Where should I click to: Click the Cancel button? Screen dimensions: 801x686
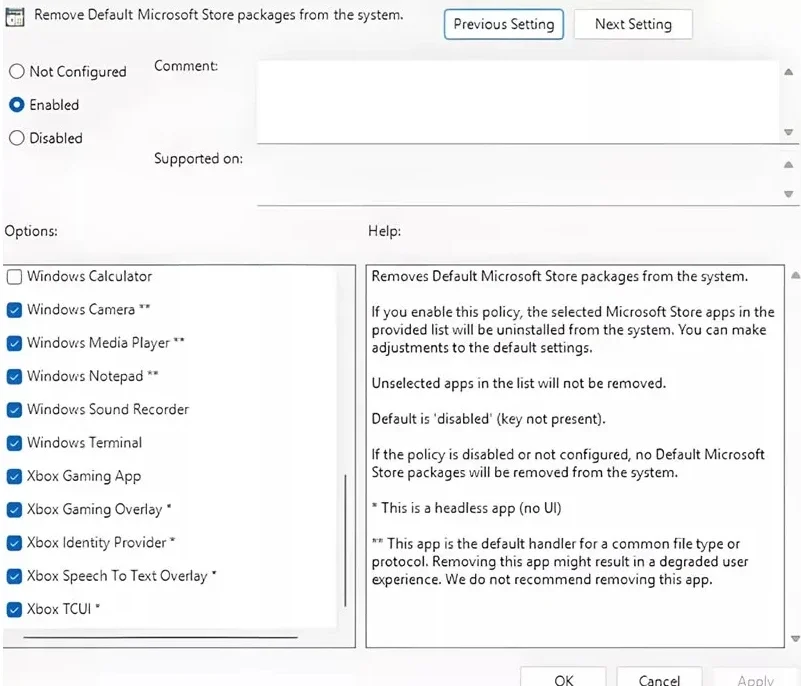(658, 679)
